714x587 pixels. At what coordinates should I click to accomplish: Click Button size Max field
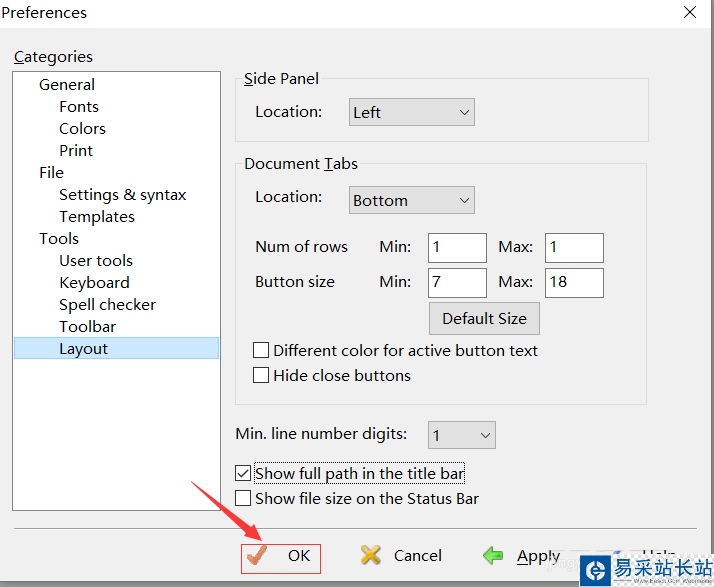click(574, 282)
